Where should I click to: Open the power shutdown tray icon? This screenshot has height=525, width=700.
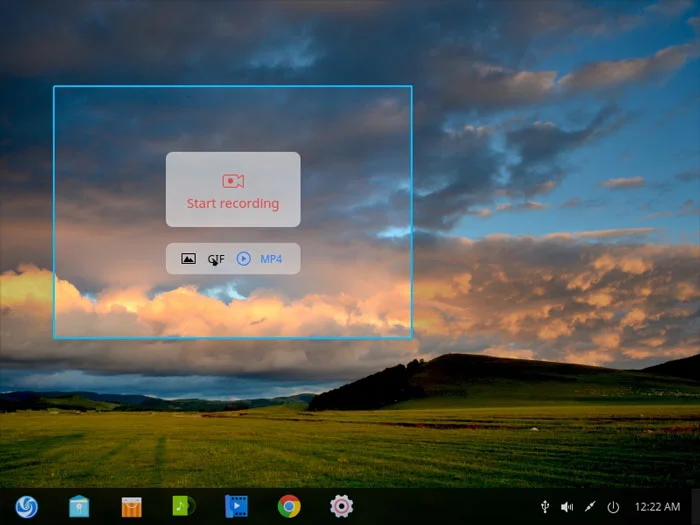613,507
